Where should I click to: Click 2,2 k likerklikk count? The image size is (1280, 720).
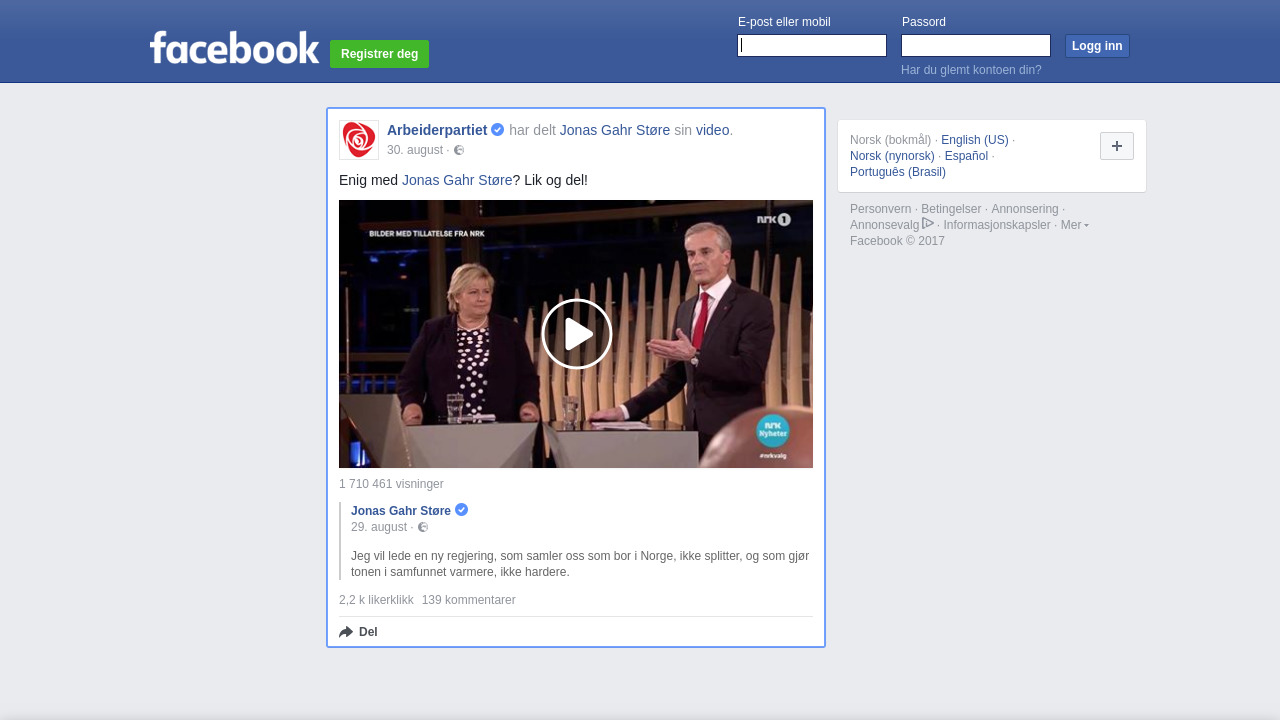coord(376,600)
